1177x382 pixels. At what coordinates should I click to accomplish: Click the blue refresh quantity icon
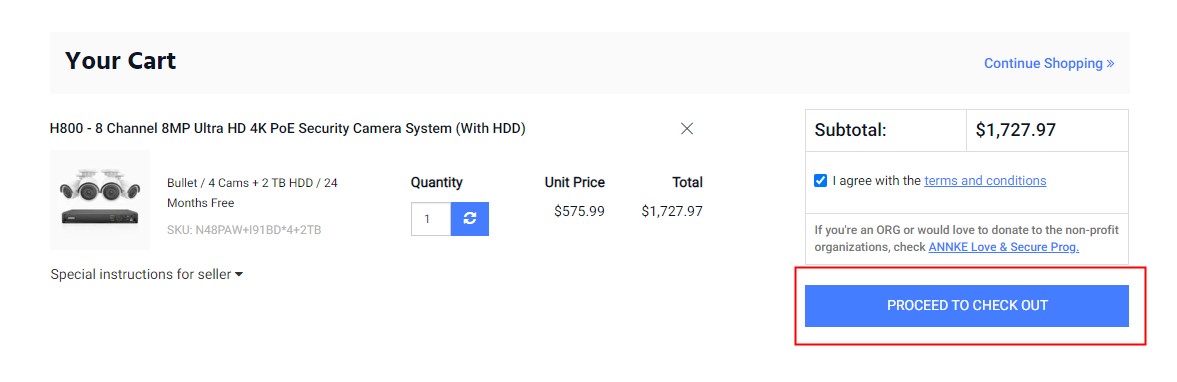click(470, 218)
